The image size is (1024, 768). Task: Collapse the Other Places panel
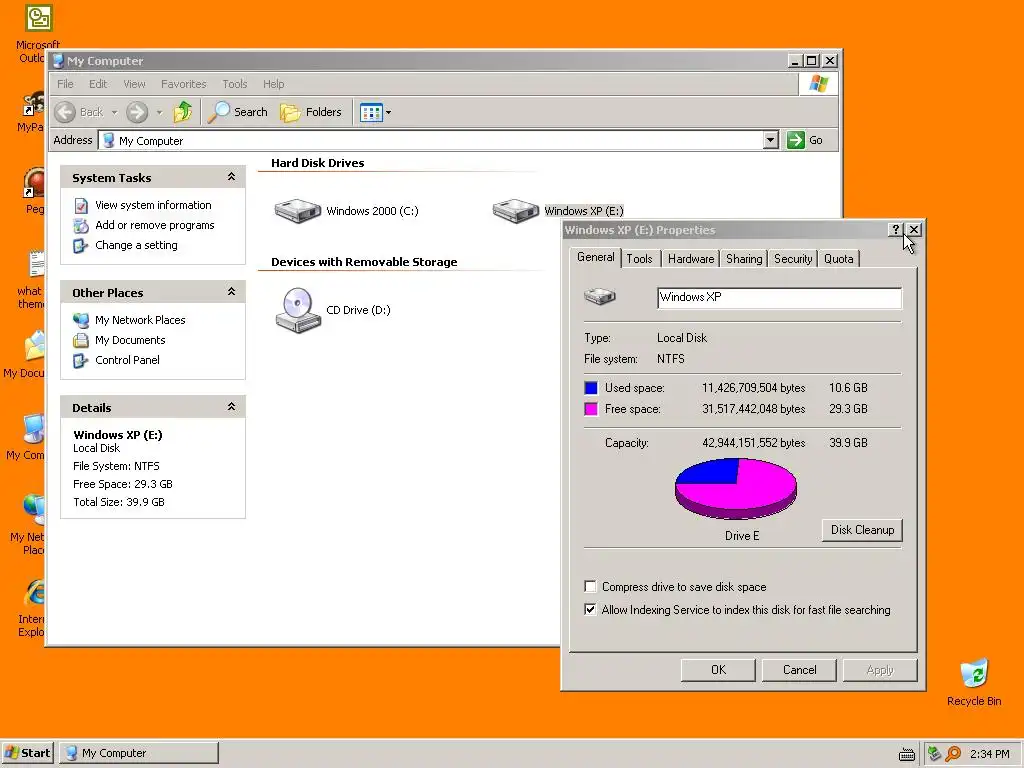[231, 292]
